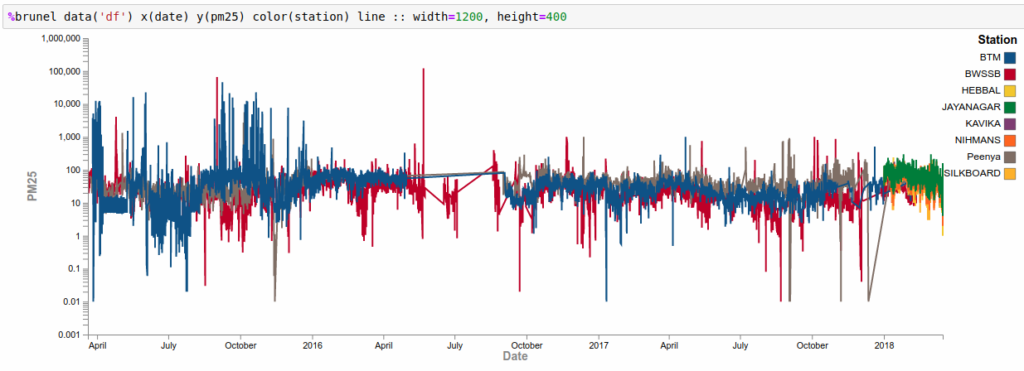Click the 'PM25' y-axis title

pos(33,187)
